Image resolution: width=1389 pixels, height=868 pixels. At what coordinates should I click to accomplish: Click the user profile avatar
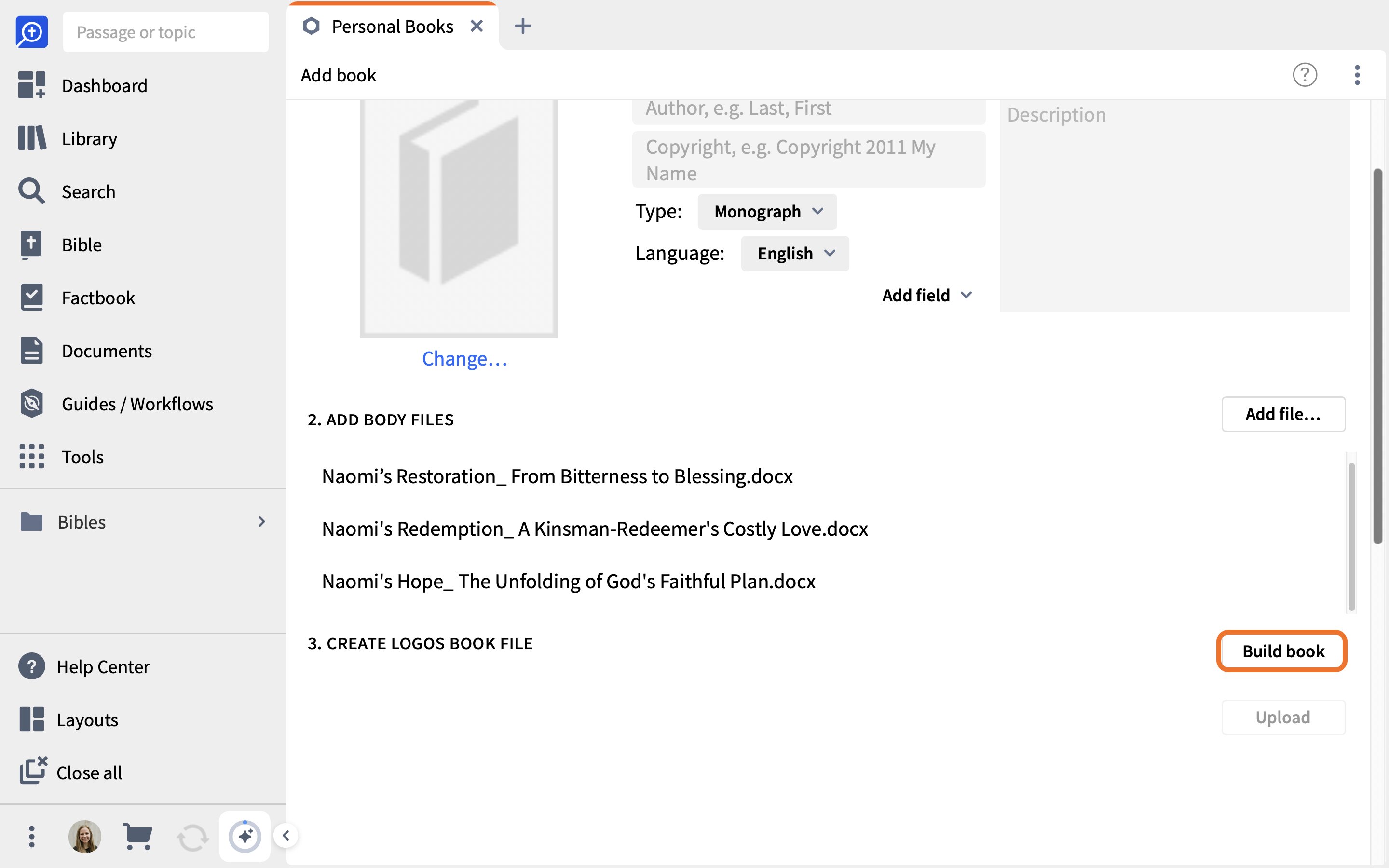(x=85, y=837)
